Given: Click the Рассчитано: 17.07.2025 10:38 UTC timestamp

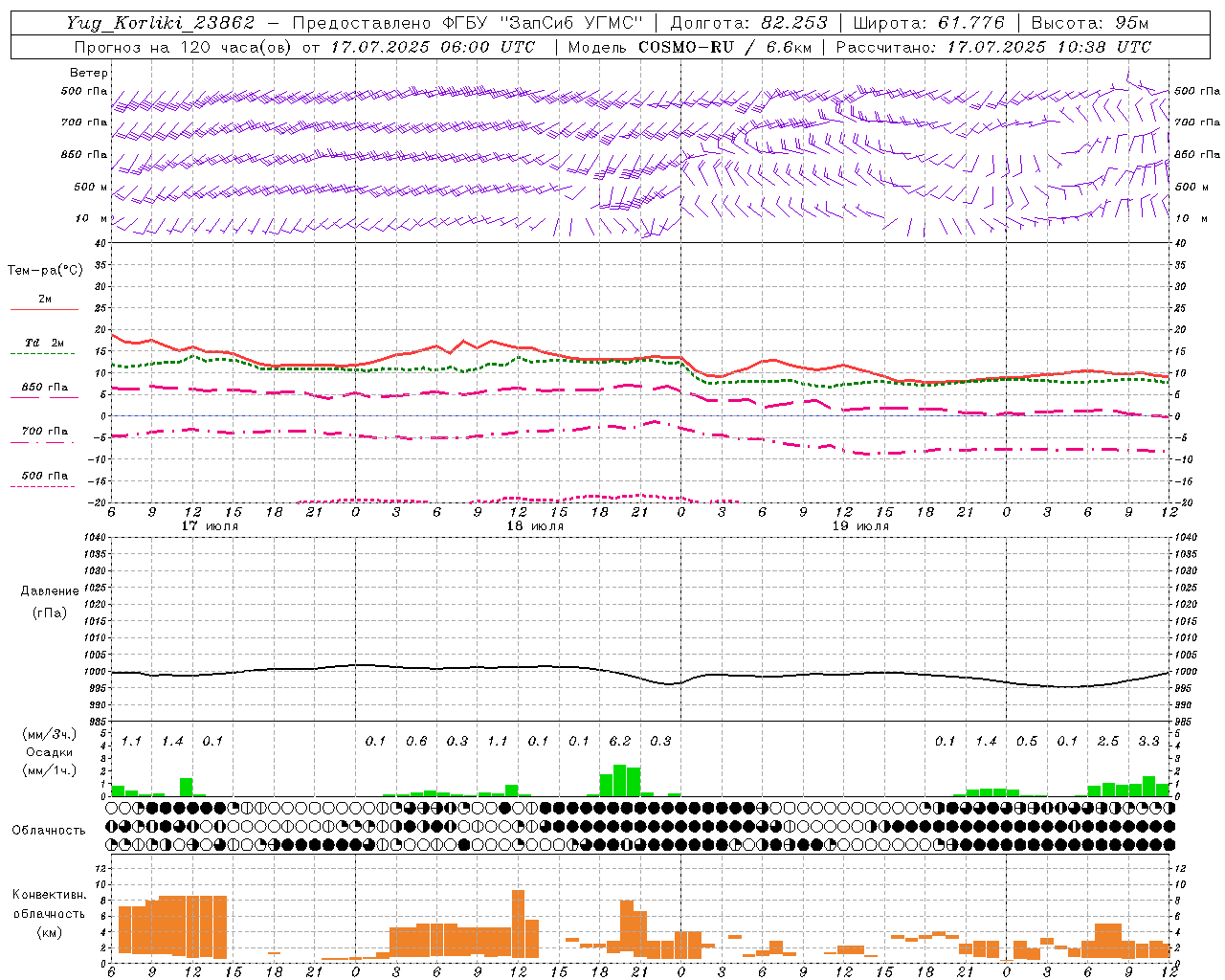Looking at the screenshot, I should pyautogui.click(x=993, y=47).
